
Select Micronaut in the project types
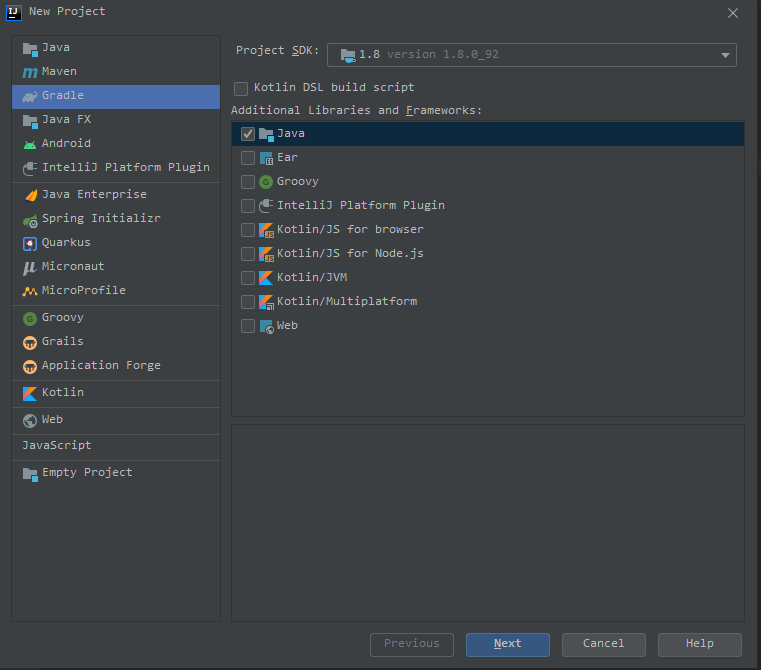[x=116, y=267]
